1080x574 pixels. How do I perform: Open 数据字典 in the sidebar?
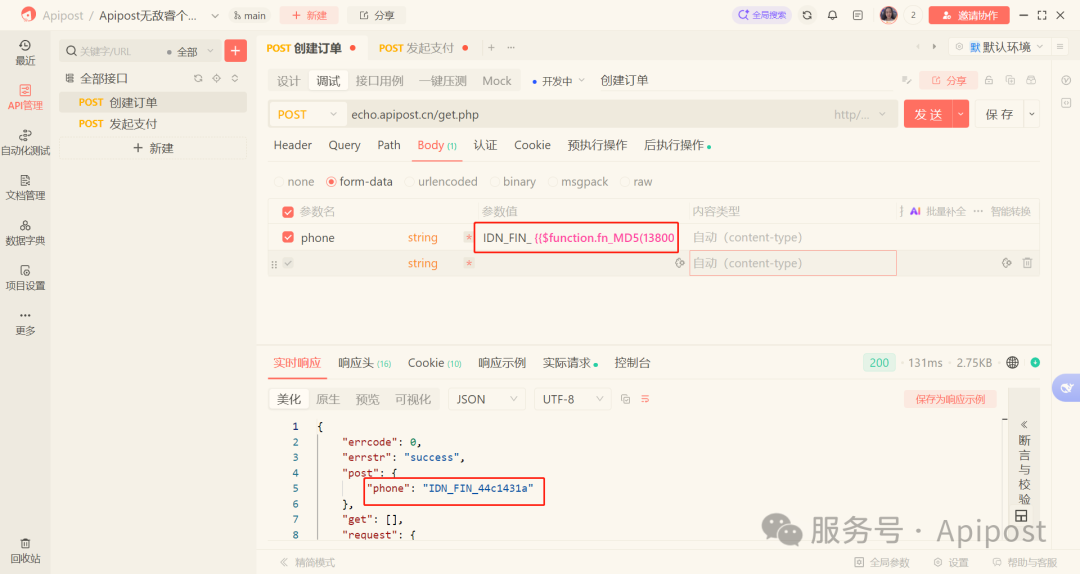click(25, 232)
